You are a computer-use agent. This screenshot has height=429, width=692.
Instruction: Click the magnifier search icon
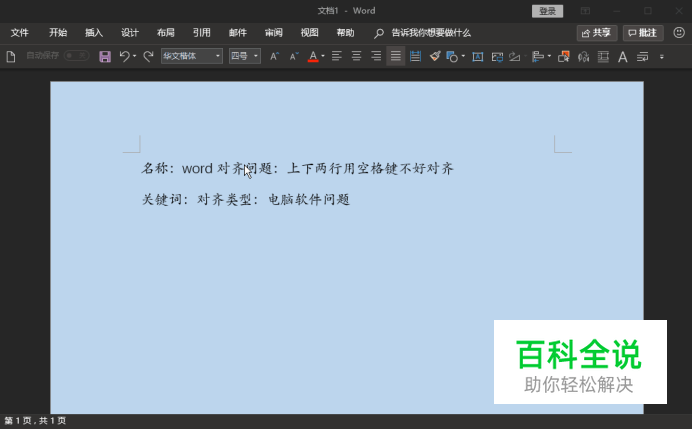379,33
